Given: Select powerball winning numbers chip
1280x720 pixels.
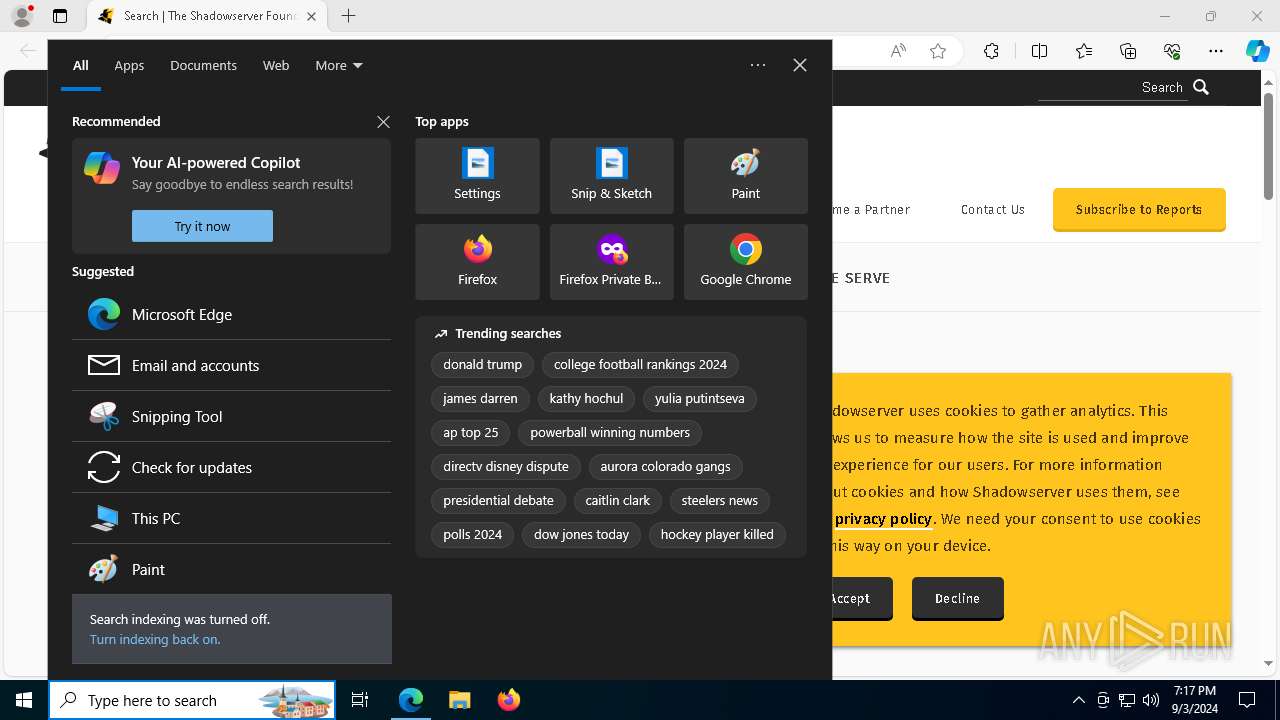Looking at the screenshot, I should [x=610, y=433].
